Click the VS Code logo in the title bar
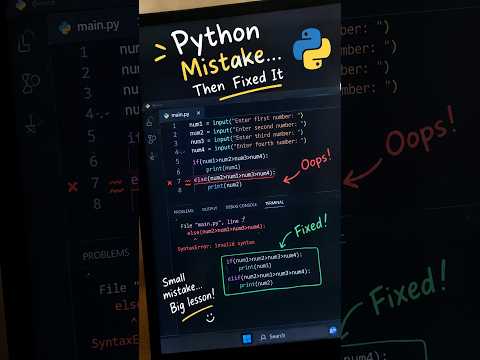 148,106
